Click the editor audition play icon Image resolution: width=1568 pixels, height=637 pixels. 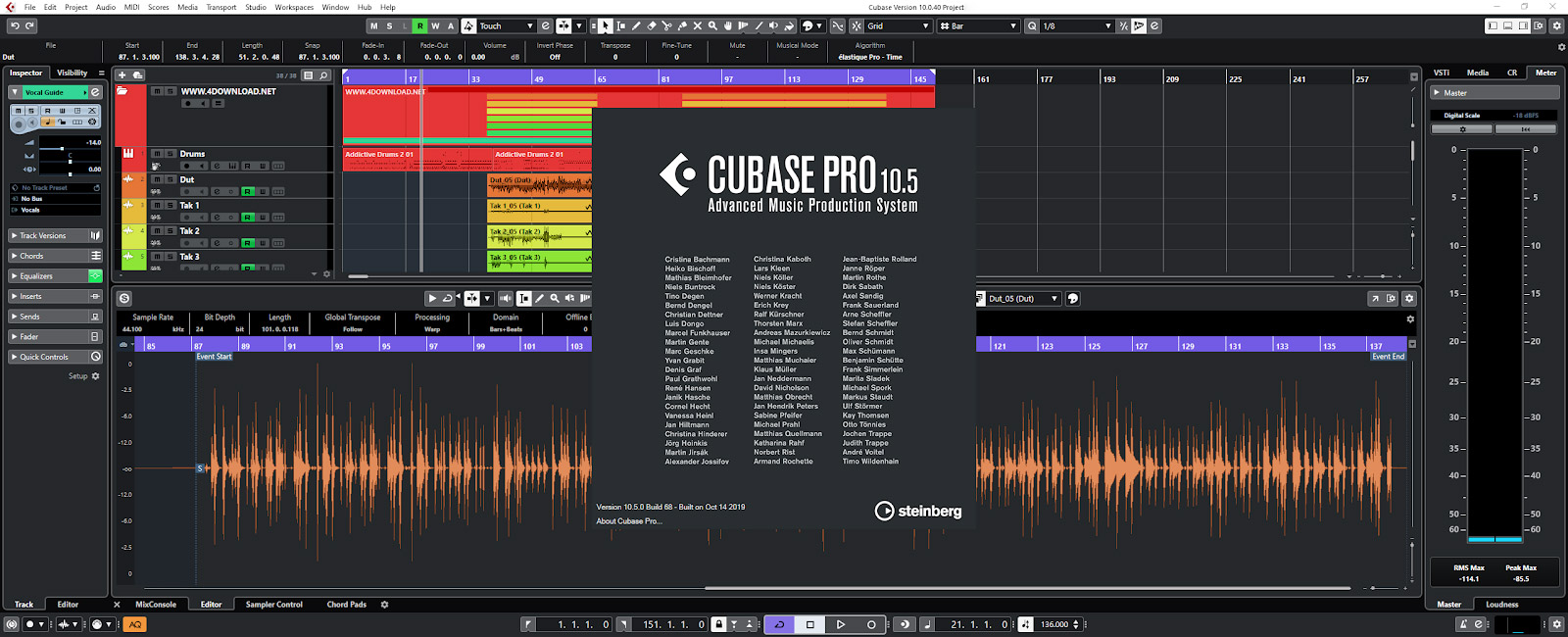[432, 298]
